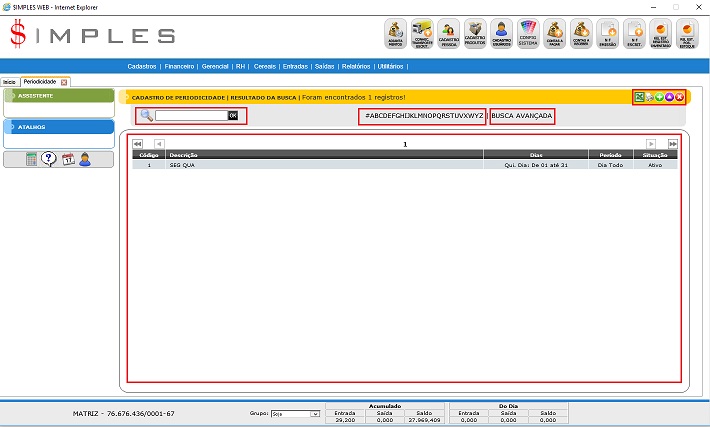Image resolution: width=710 pixels, height=427 pixels.
Task: Open the calculator icon in sidebar
Action: [32, 159]
